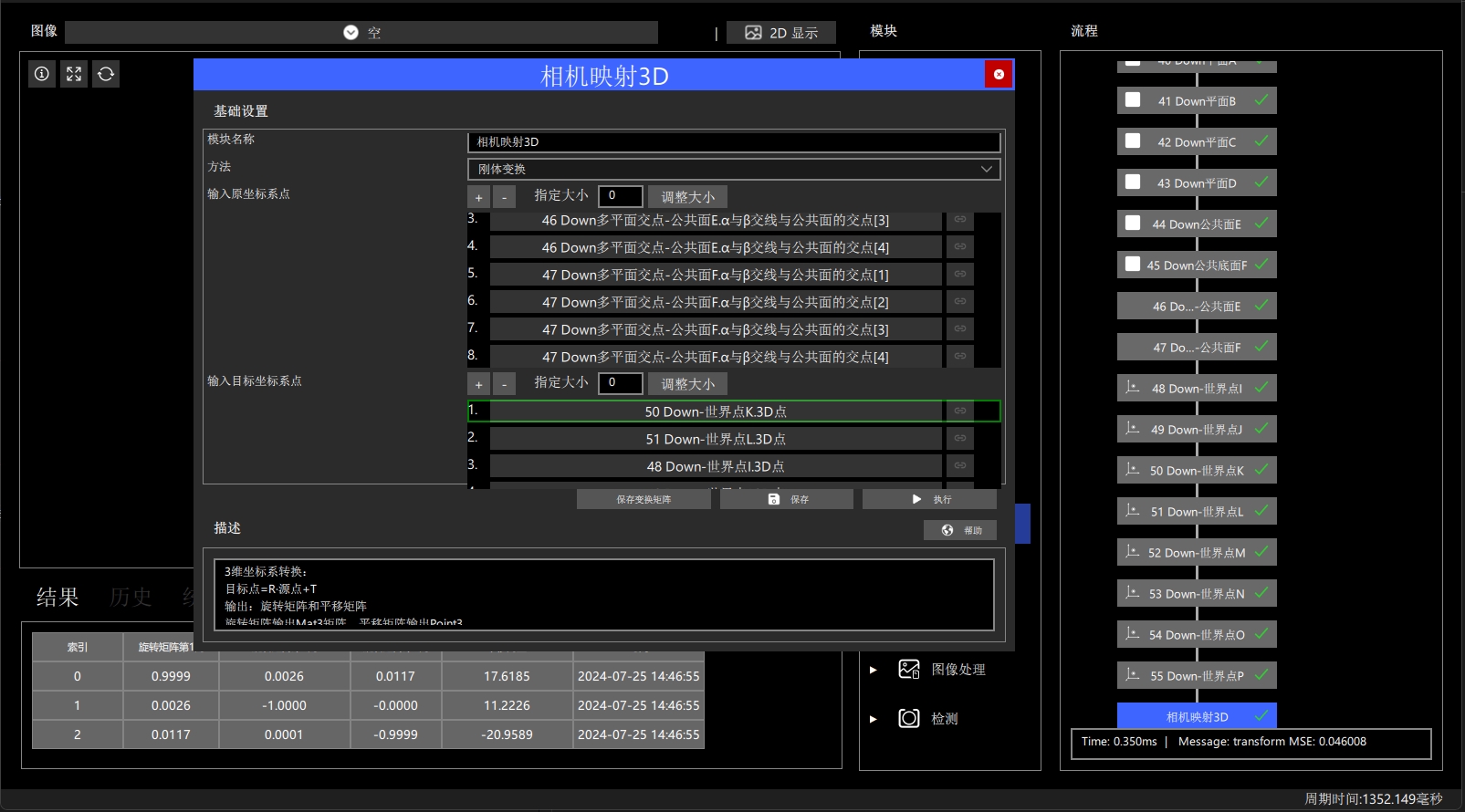1465x812 pixels.
Task: Click result cell value 17.6185
Action: pyautogui.click(x=507, y=676)
